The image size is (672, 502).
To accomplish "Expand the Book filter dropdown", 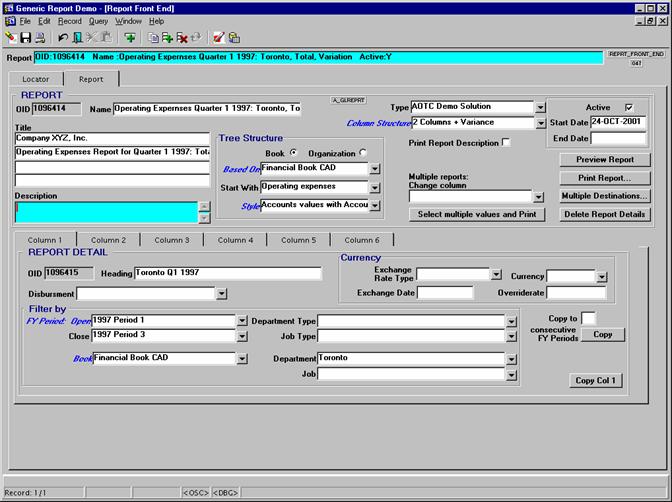I will [242, 358].
